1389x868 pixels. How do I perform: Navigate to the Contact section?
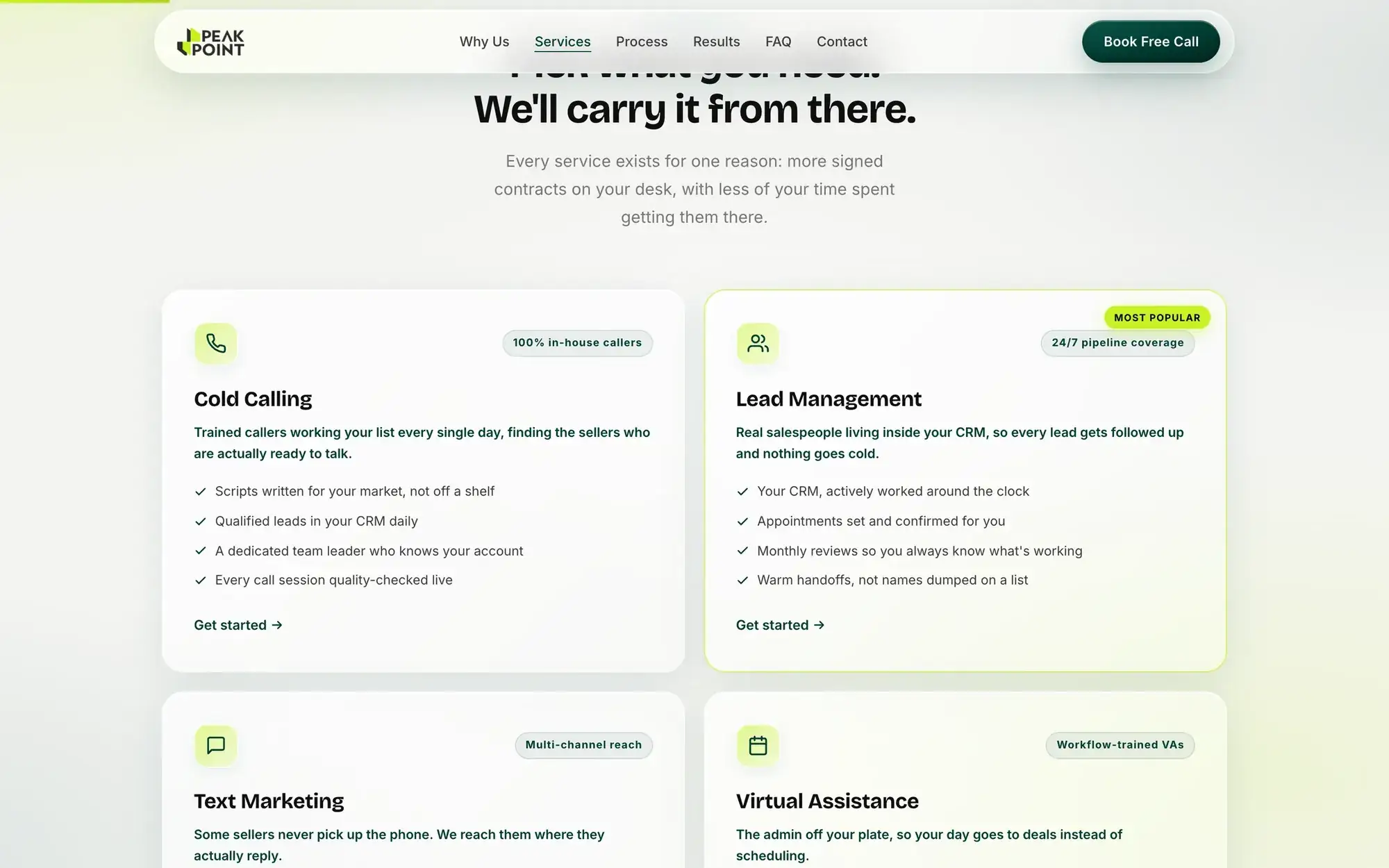point(842,42)
